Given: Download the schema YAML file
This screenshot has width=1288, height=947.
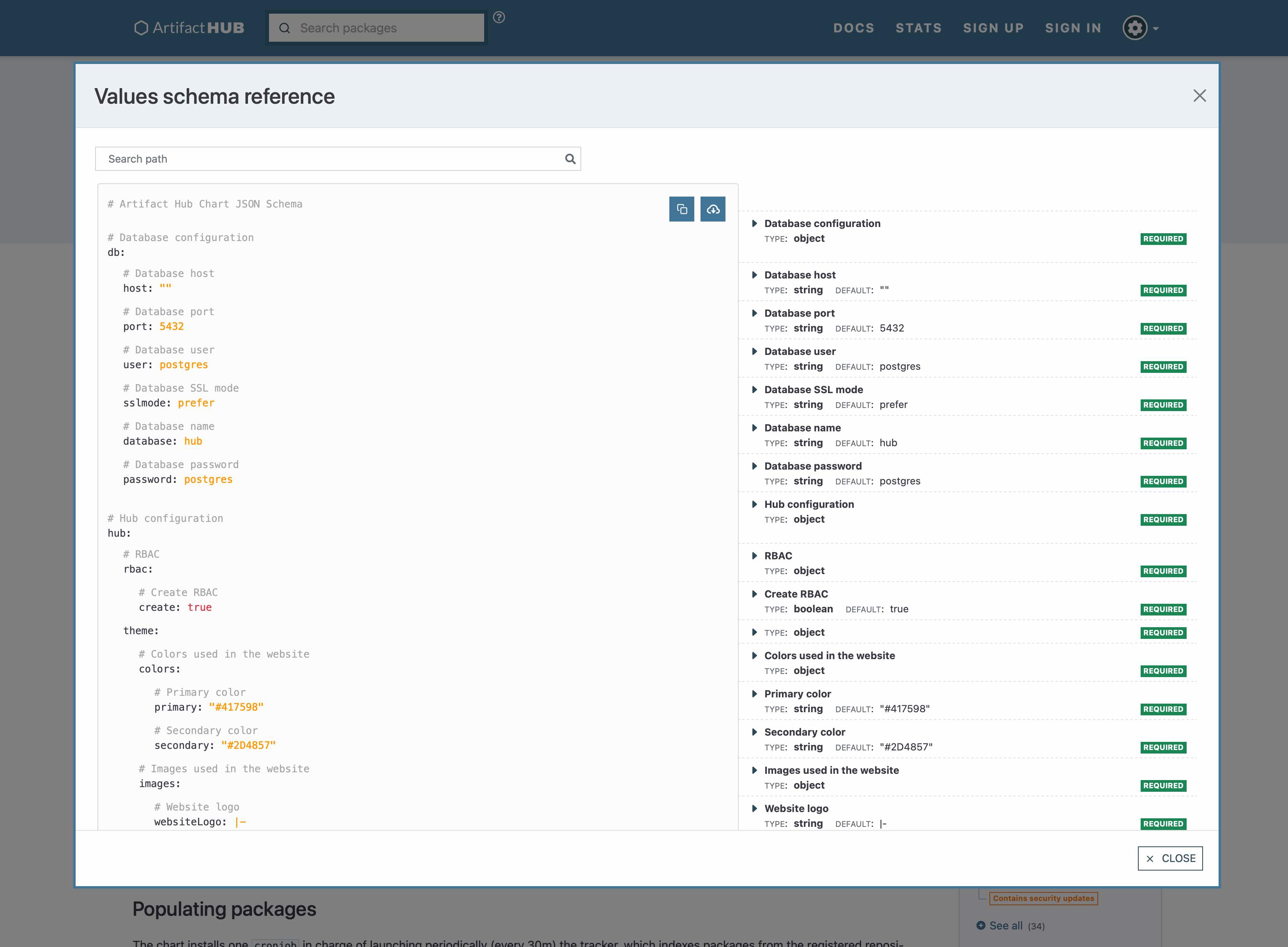Looking at the screenshot, I should [x=713, y=209].
